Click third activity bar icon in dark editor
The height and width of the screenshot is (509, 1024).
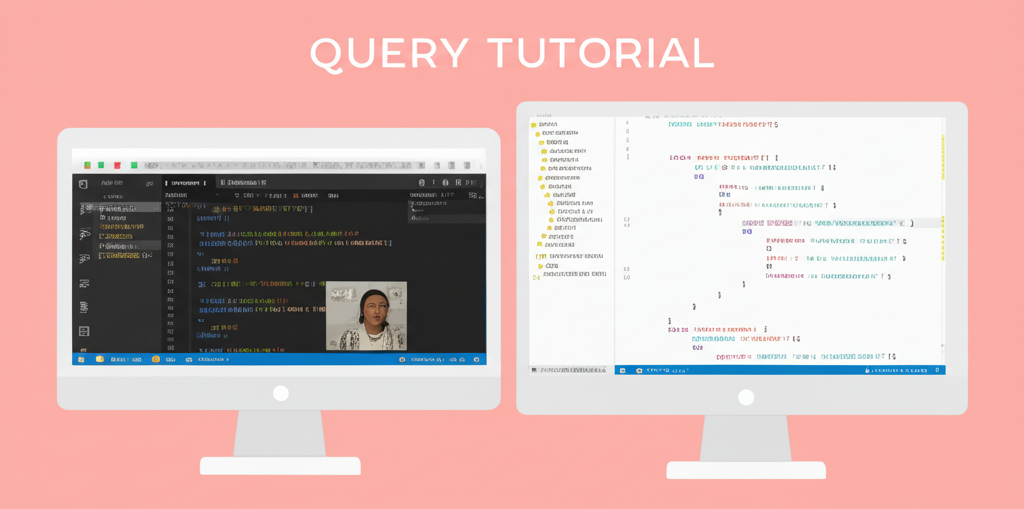click(x=84, y=234)
